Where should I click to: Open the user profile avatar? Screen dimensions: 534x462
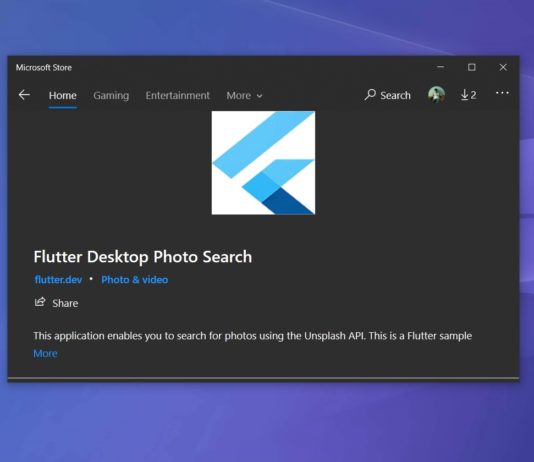tap(436, 95)
